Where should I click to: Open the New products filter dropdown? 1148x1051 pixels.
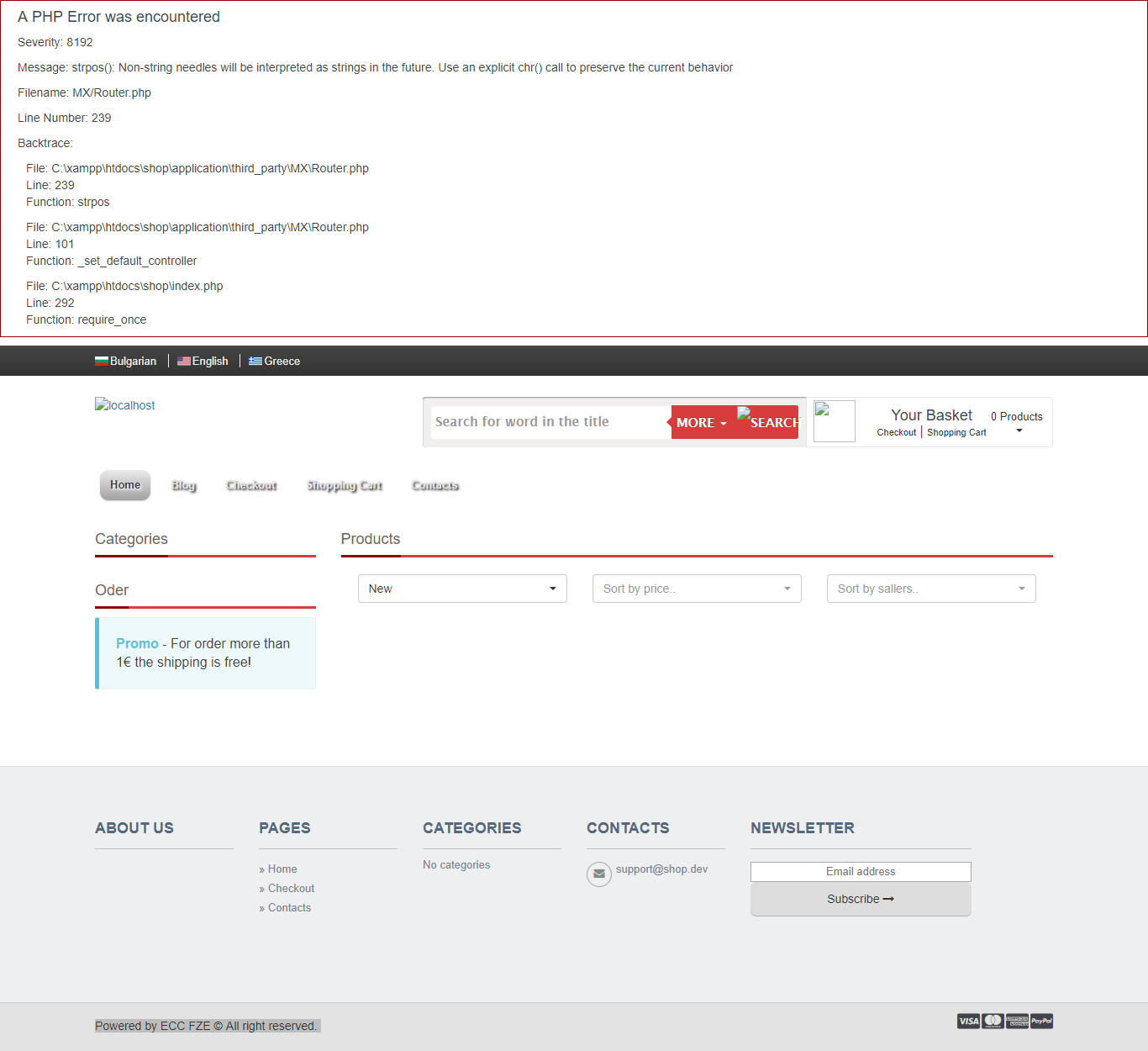point(462,589)
